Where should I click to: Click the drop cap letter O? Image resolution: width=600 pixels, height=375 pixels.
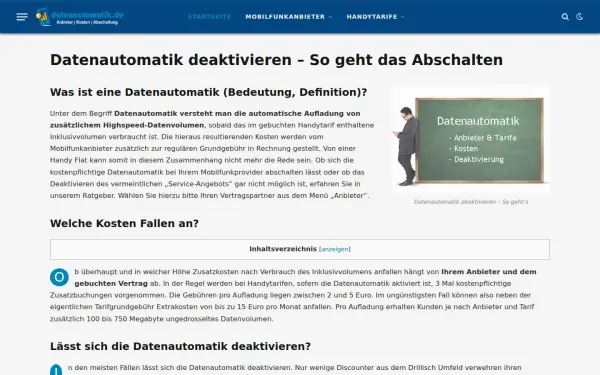[59, 277]
